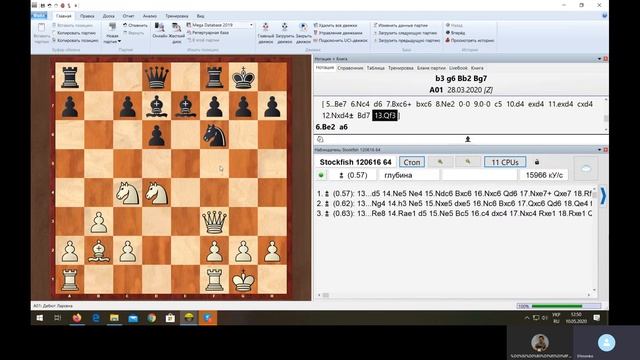640x360 pixels.
Task: Open the Доска ribbon tab
Action: click(109, 16)
